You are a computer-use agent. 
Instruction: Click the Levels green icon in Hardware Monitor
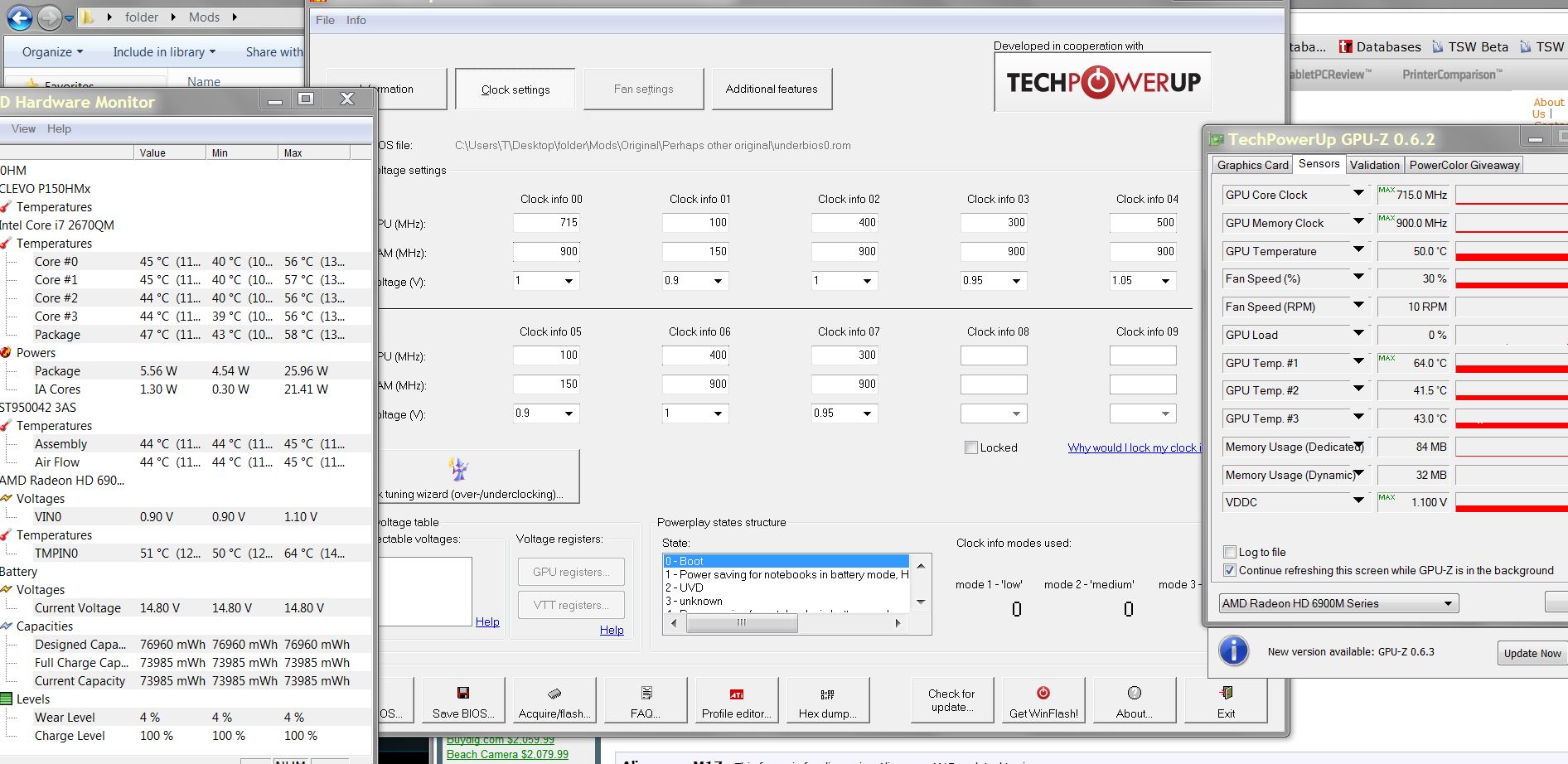pyautogui.click(x=7, y=699)
